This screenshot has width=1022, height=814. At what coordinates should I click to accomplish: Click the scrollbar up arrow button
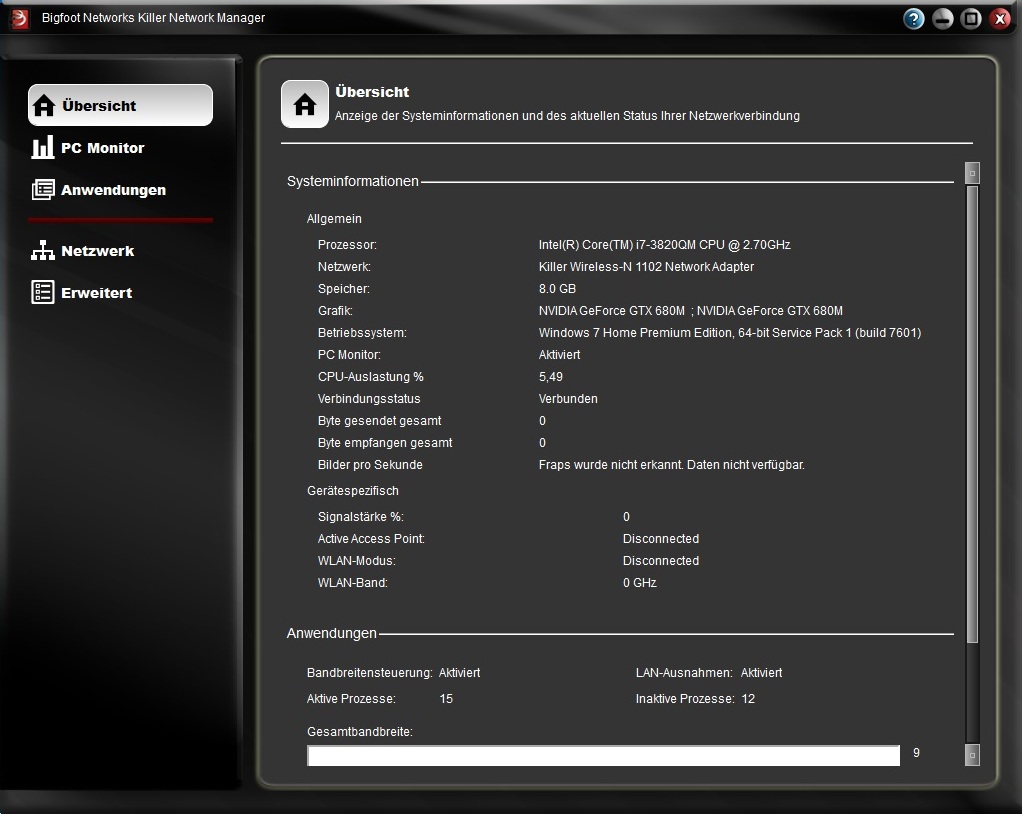coord(972,173)
